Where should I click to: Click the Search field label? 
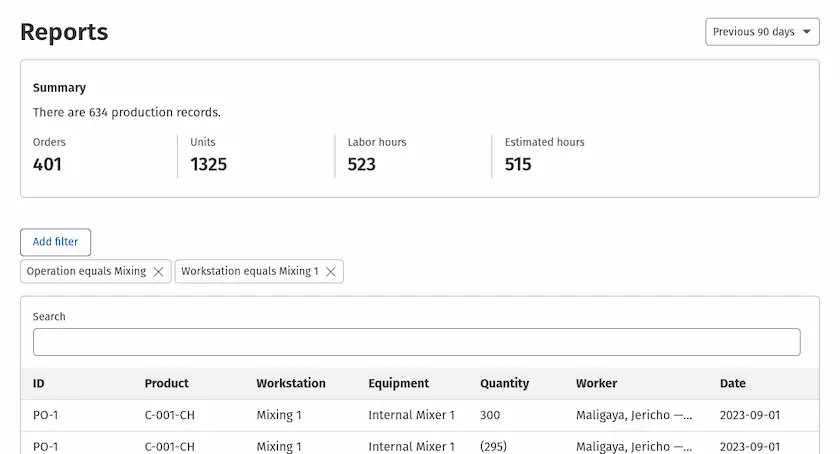pyautogui.click(x=49, y=317)
